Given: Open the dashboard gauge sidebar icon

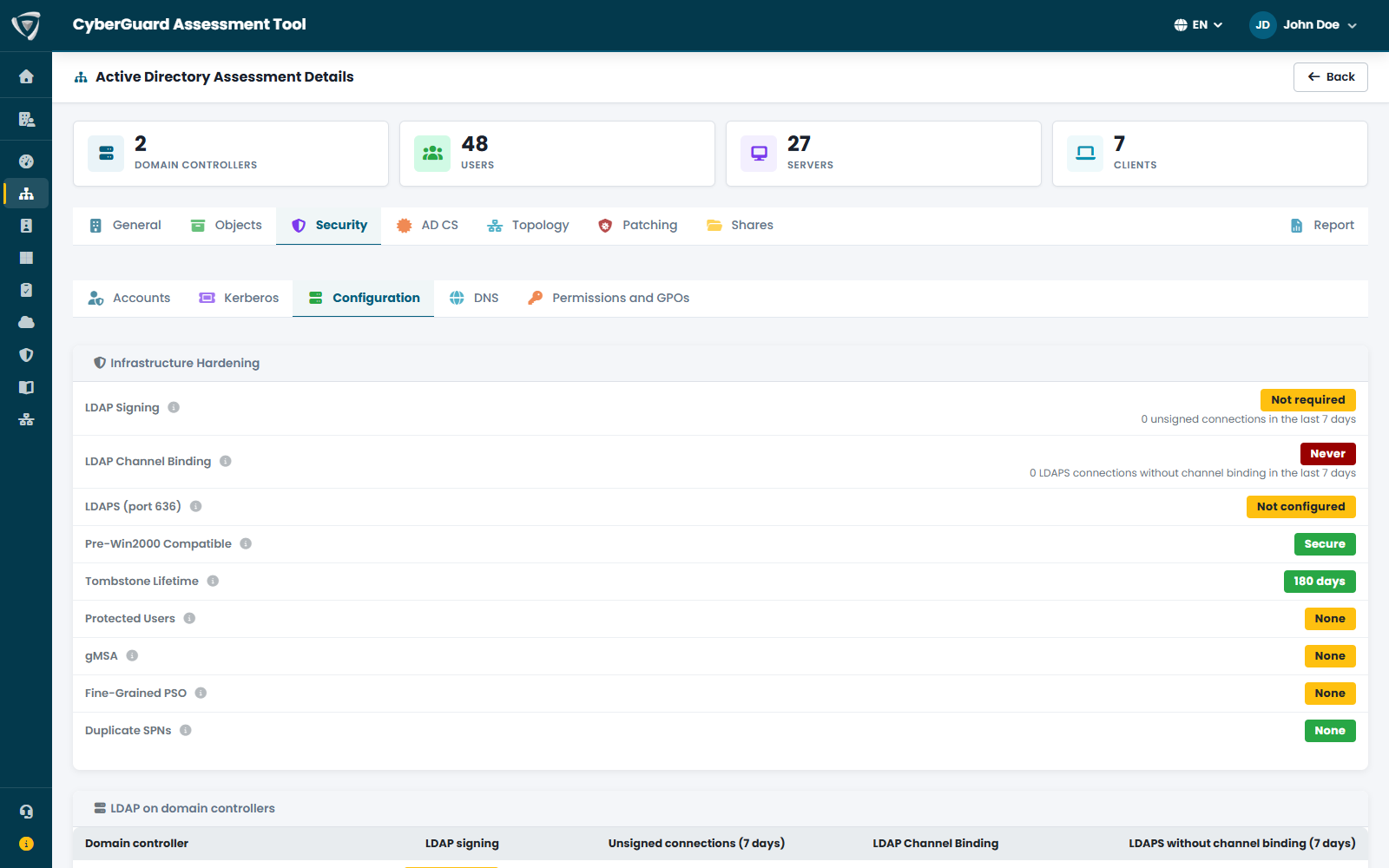Looking at the screenshot, I should [26, 161].
